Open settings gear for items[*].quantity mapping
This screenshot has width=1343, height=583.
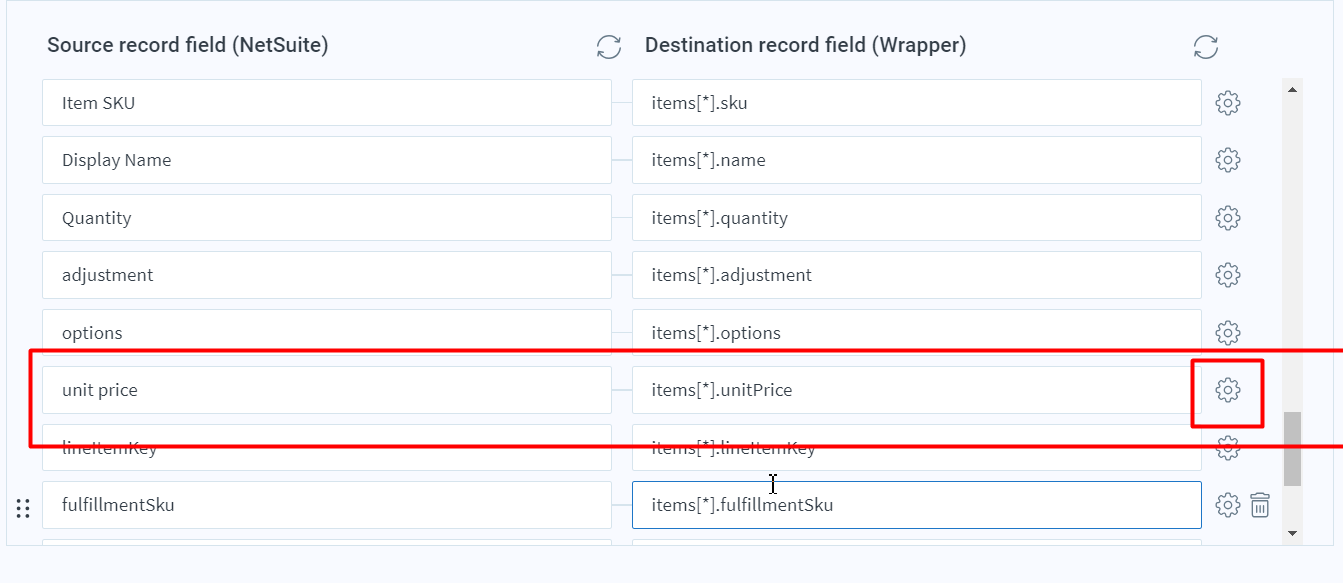1228,218
